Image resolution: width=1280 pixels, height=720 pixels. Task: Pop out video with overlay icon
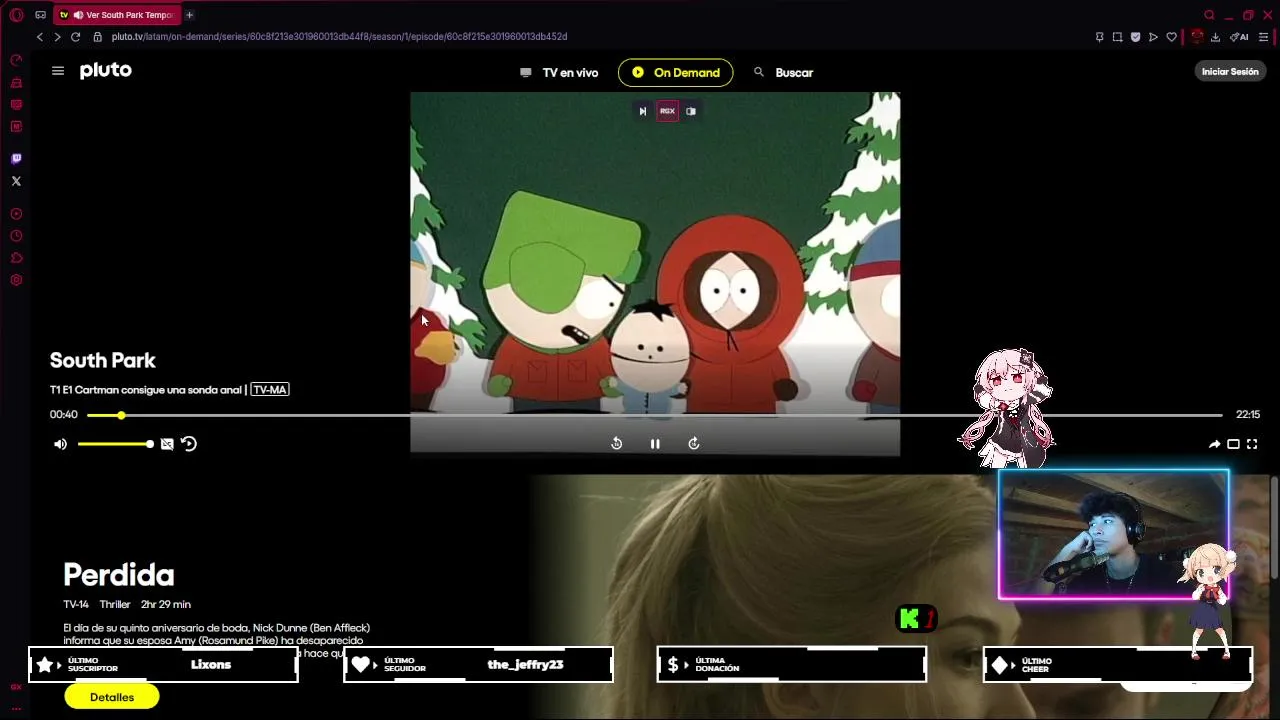[691, 111]
